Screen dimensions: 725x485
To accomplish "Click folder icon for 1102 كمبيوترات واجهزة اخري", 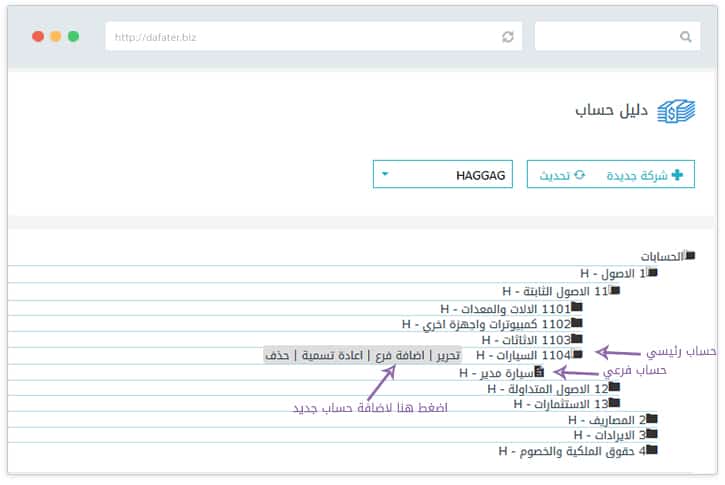I will click(x=576, y=324).
